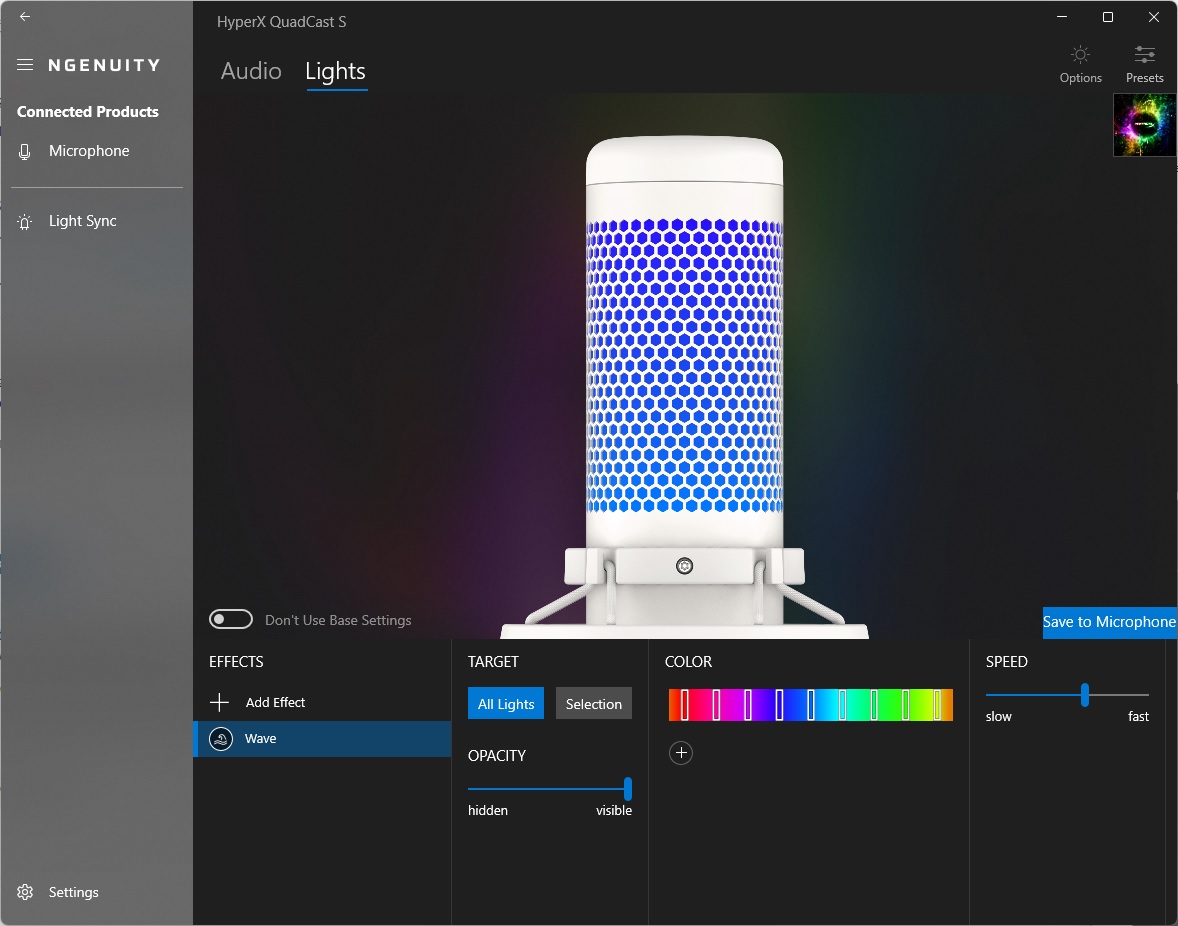Select the All Lights target
This screenshot has width=1178, height=926.
506,704
